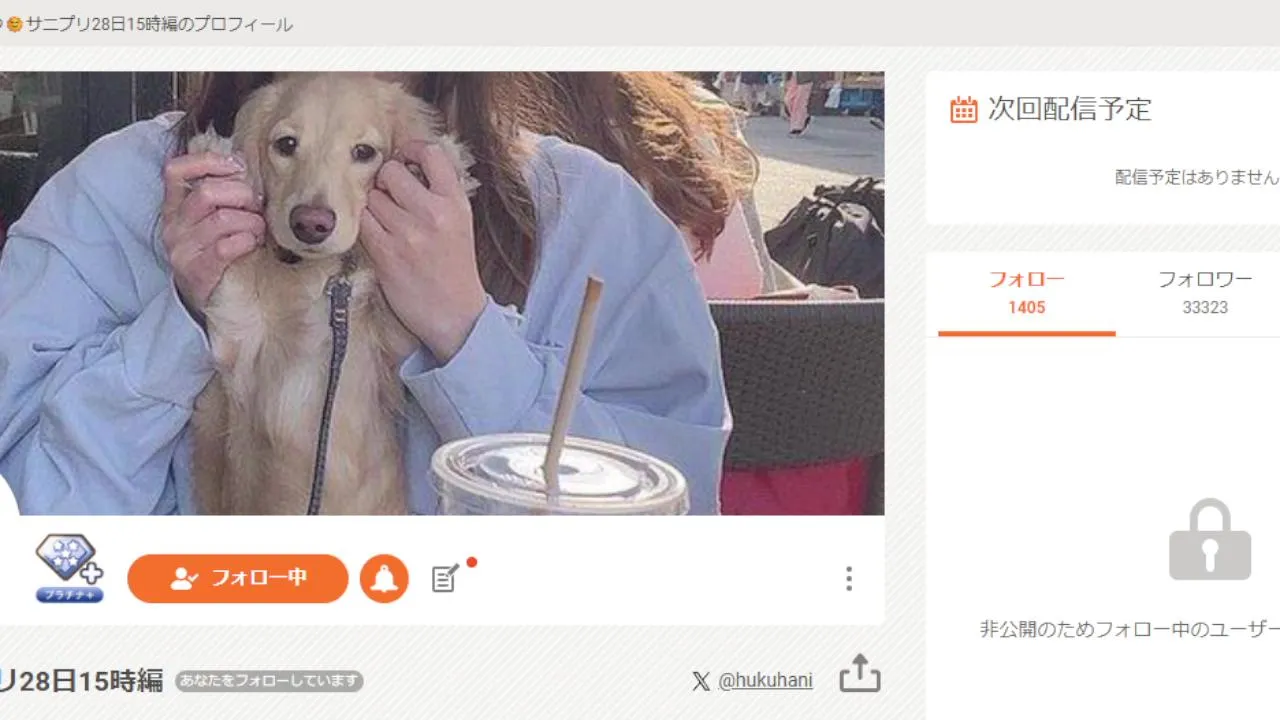Click the gray lock icon
1280x720 pixels.
point(1210,539)
